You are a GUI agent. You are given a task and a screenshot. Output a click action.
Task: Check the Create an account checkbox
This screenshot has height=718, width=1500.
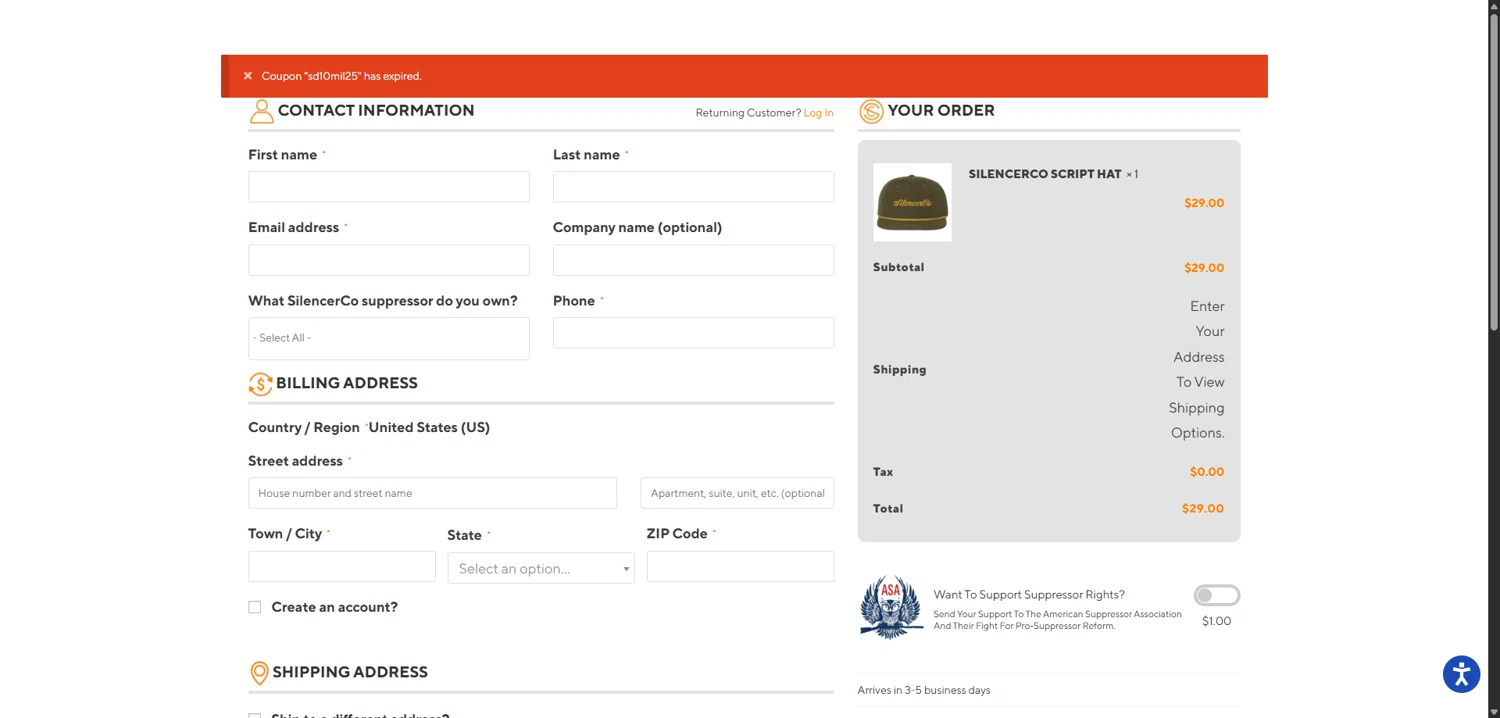255,607
